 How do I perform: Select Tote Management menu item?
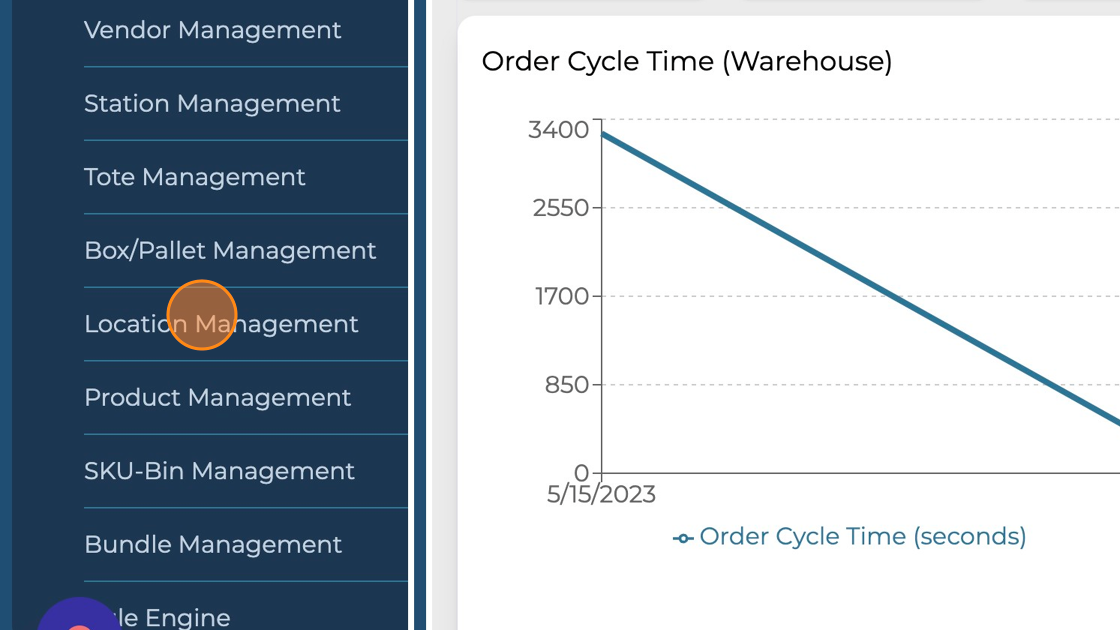tap(195, 178)
